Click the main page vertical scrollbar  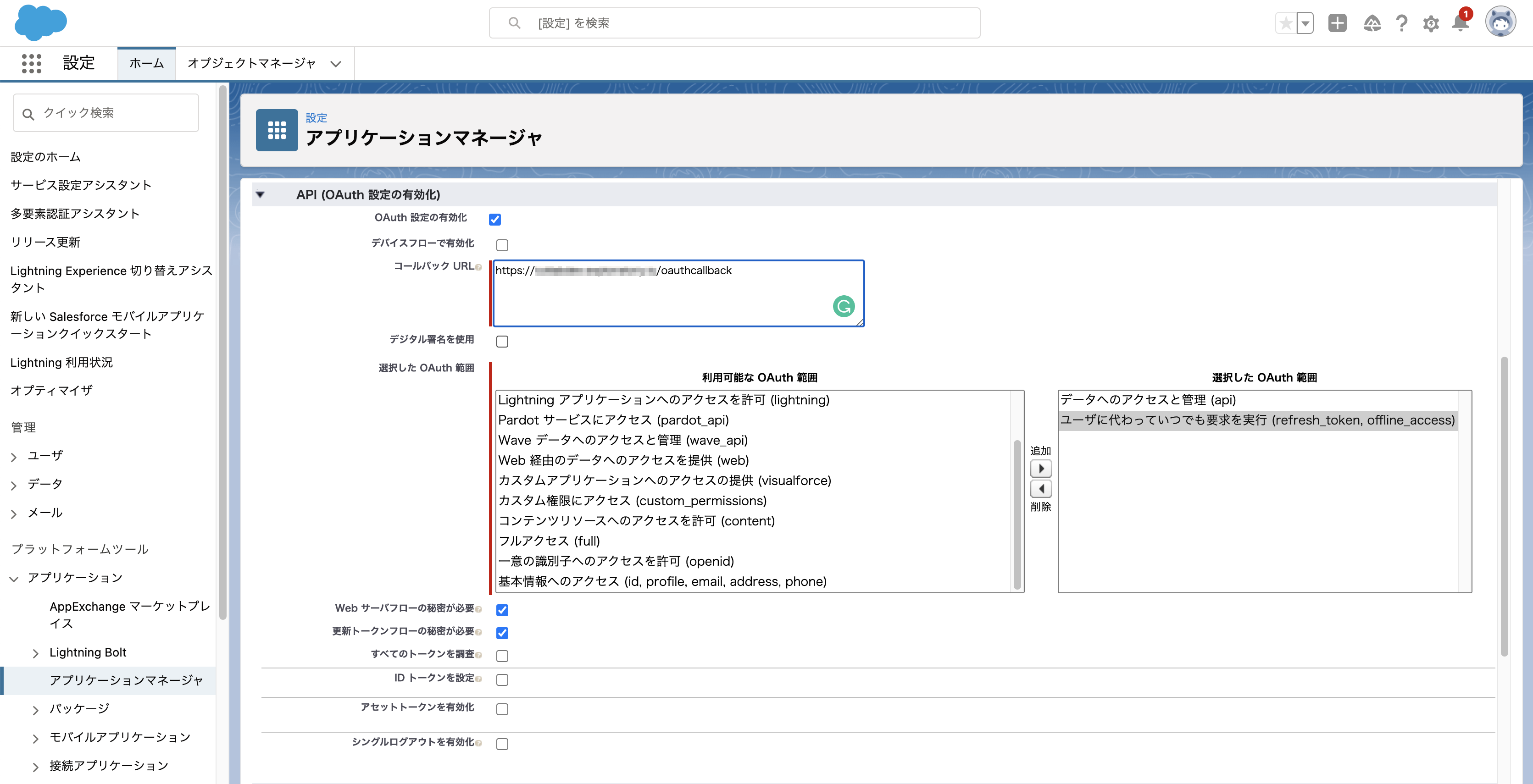[x=1504, y=506]
